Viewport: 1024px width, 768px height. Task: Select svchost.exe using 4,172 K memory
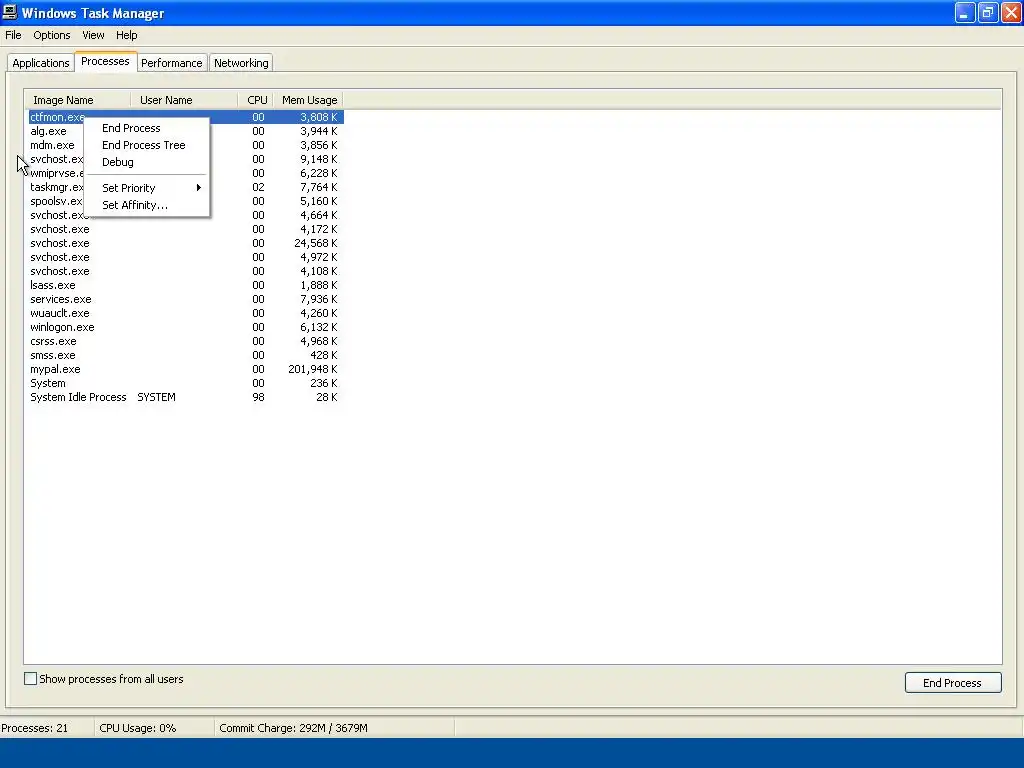(x=185, y=229)
